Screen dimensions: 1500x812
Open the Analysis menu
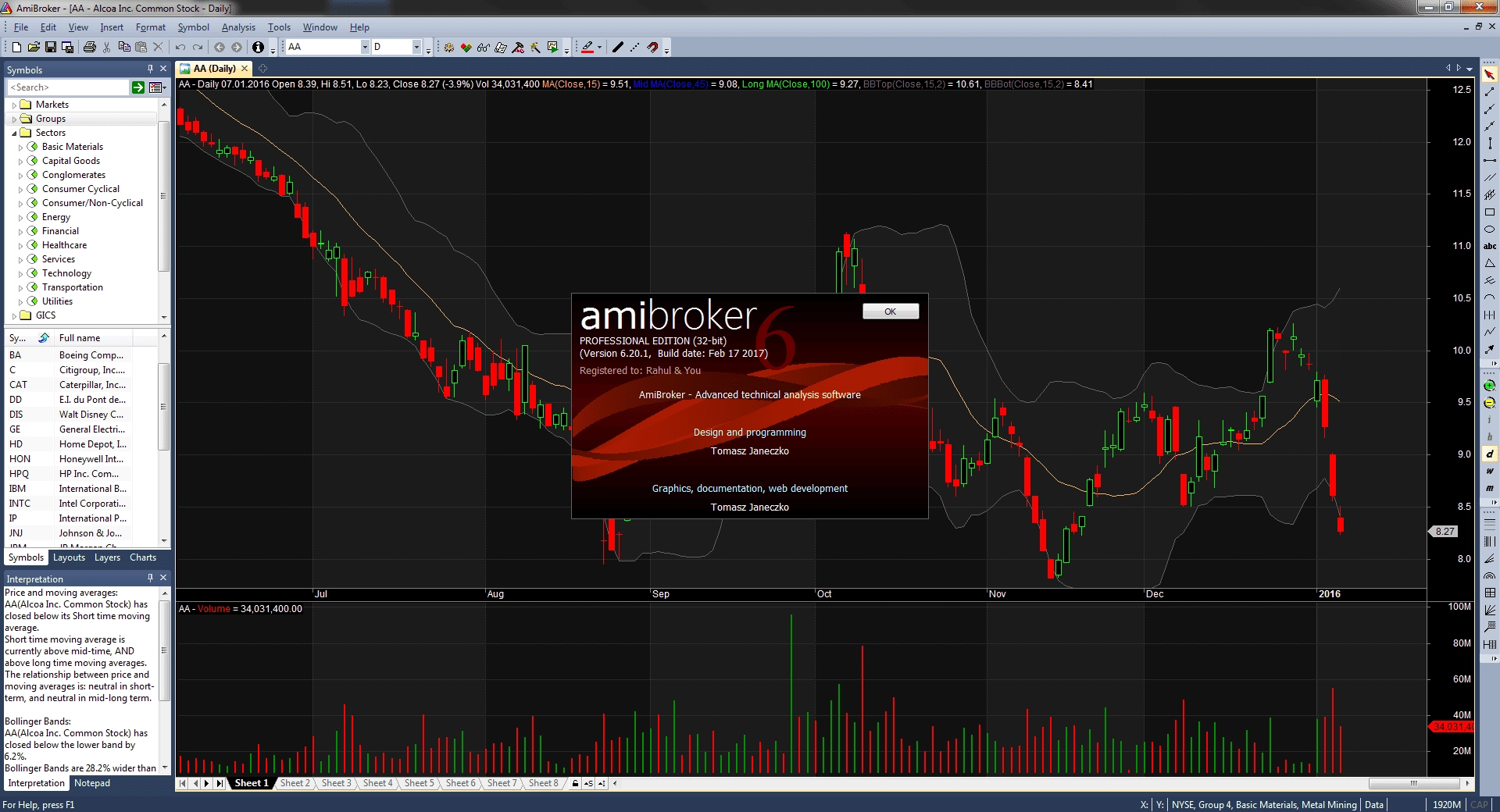[x=238, y=27]
